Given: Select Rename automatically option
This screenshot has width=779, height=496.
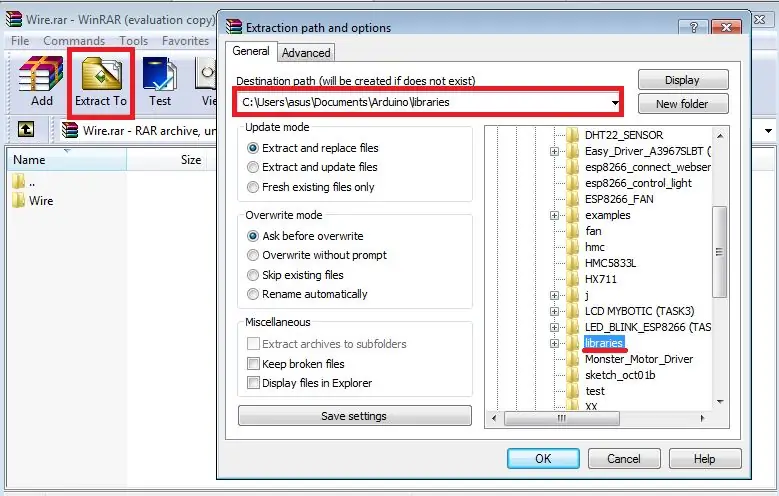Looking at the screenshot, I should [307, 294].
